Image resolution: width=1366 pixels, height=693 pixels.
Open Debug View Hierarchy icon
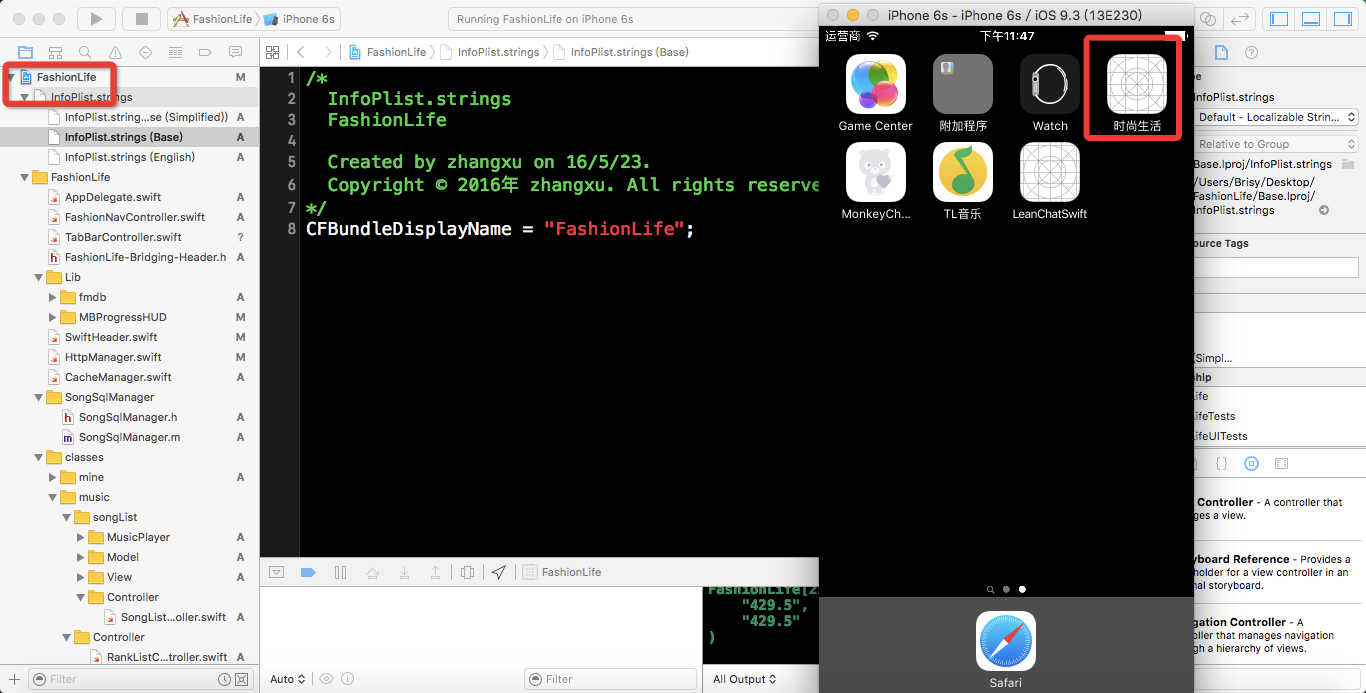[x=467, y=572]
